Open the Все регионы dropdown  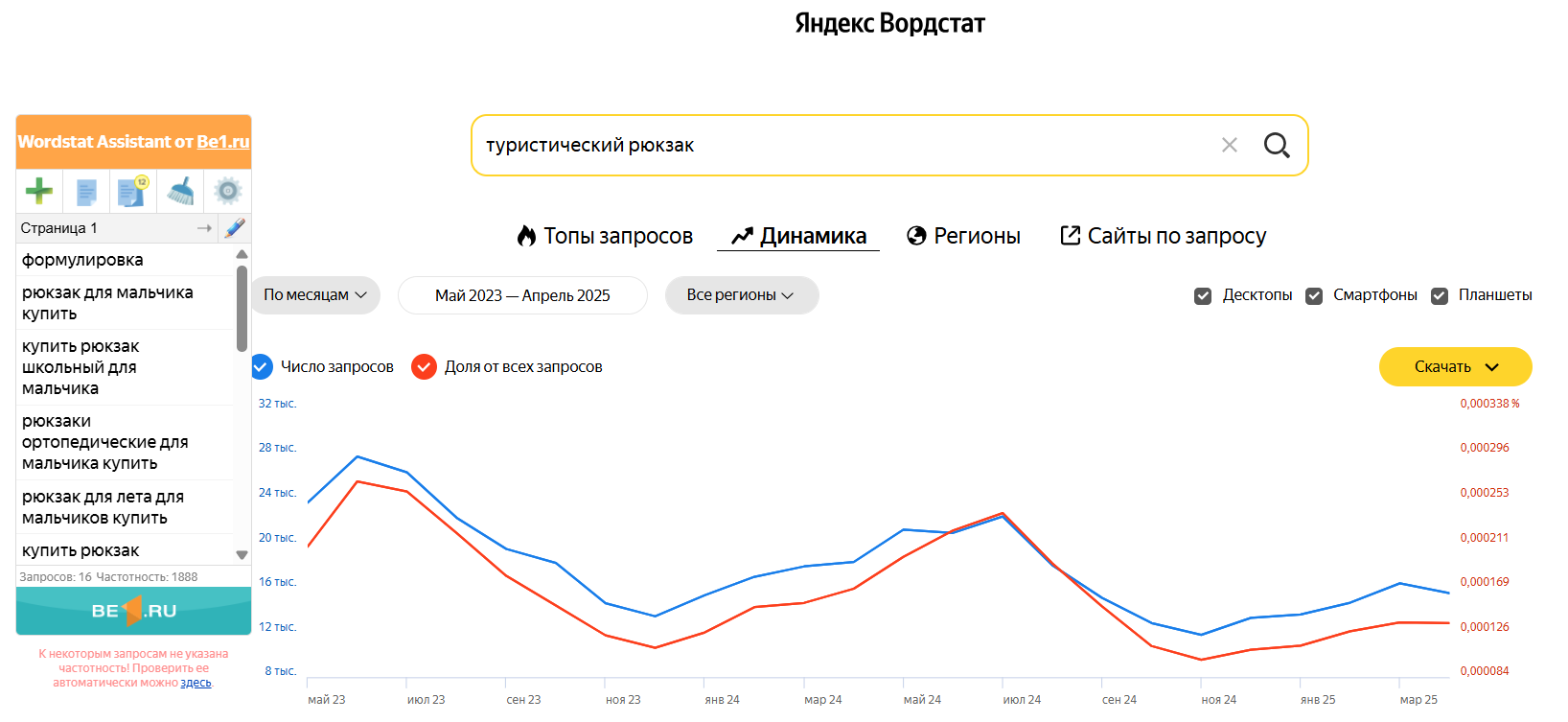click(742, 295)
